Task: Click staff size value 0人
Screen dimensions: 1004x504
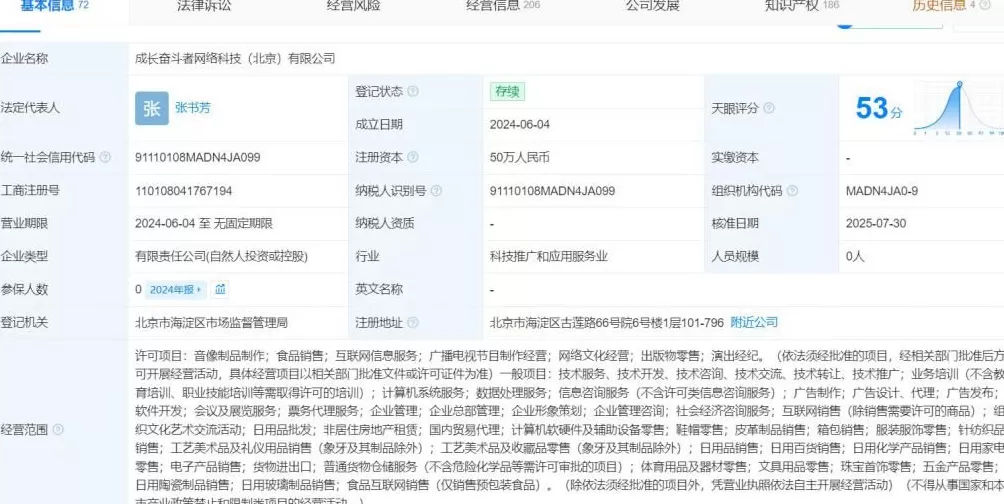Action: [855, 257]
